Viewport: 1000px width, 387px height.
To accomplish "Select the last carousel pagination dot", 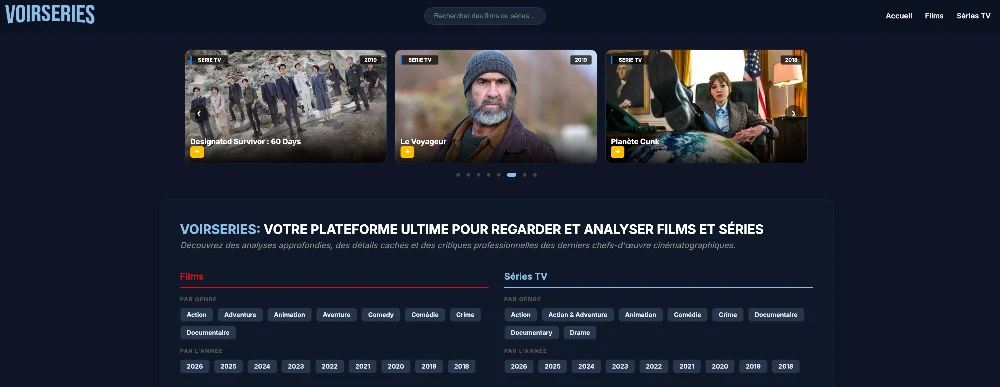I will (x=534, y=175).
